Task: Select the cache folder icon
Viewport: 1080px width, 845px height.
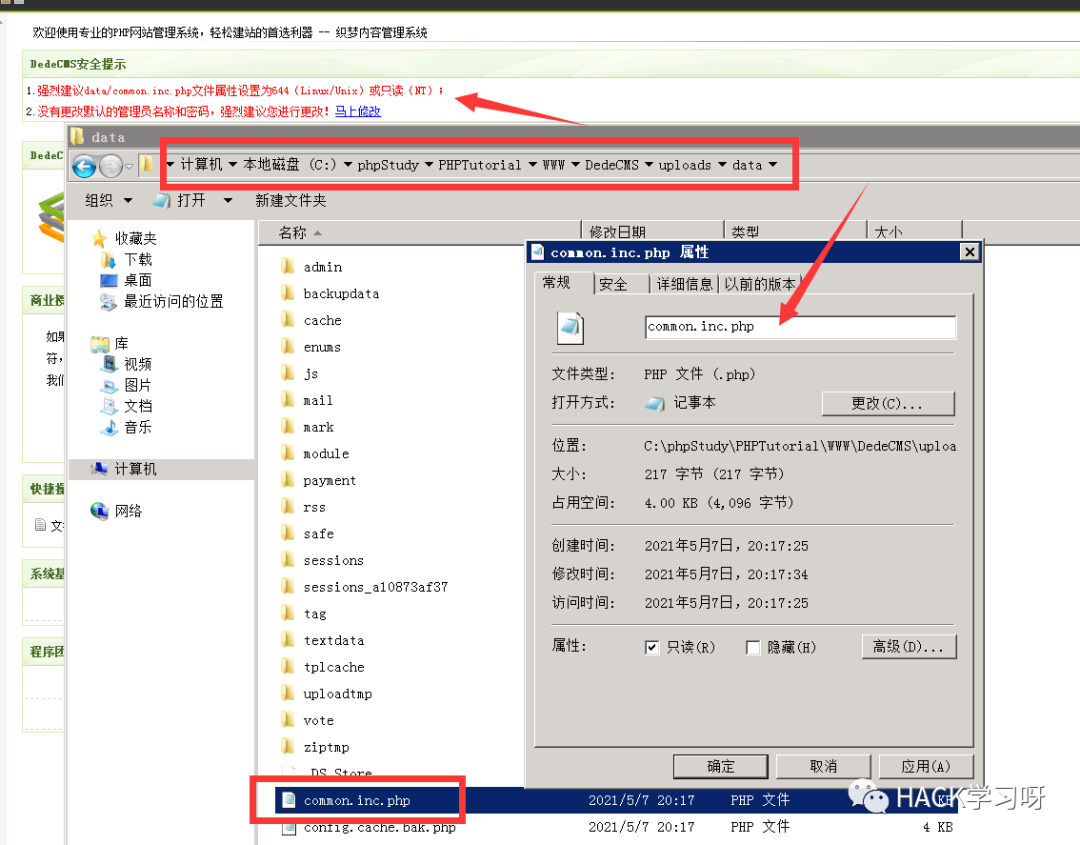Action: 288,320
